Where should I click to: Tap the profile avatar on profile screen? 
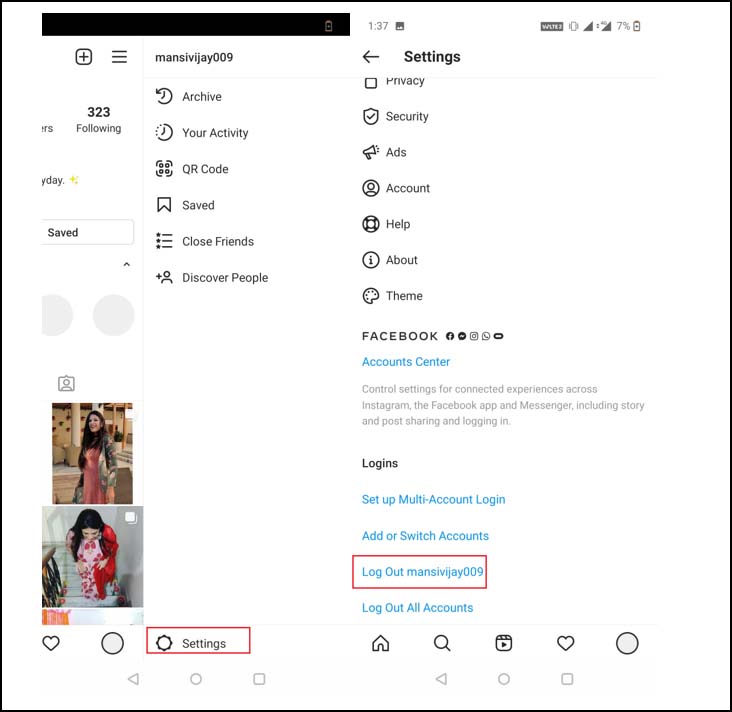pos(113,643)
